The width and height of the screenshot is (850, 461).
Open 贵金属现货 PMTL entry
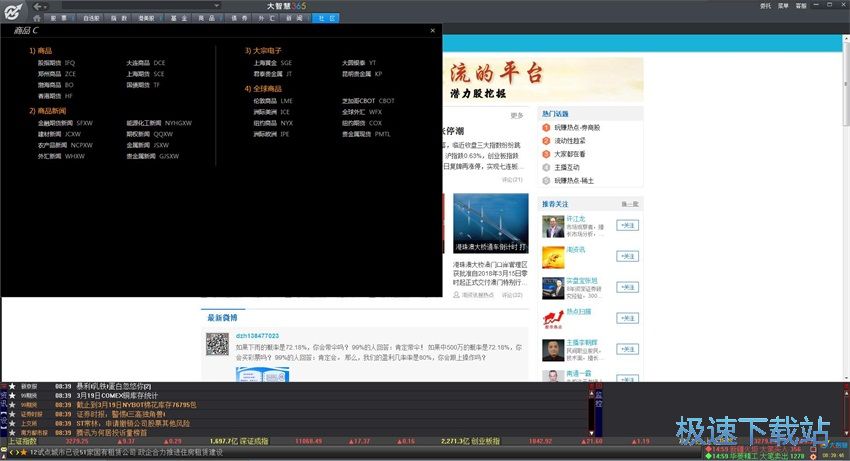[x=366, y=134]
